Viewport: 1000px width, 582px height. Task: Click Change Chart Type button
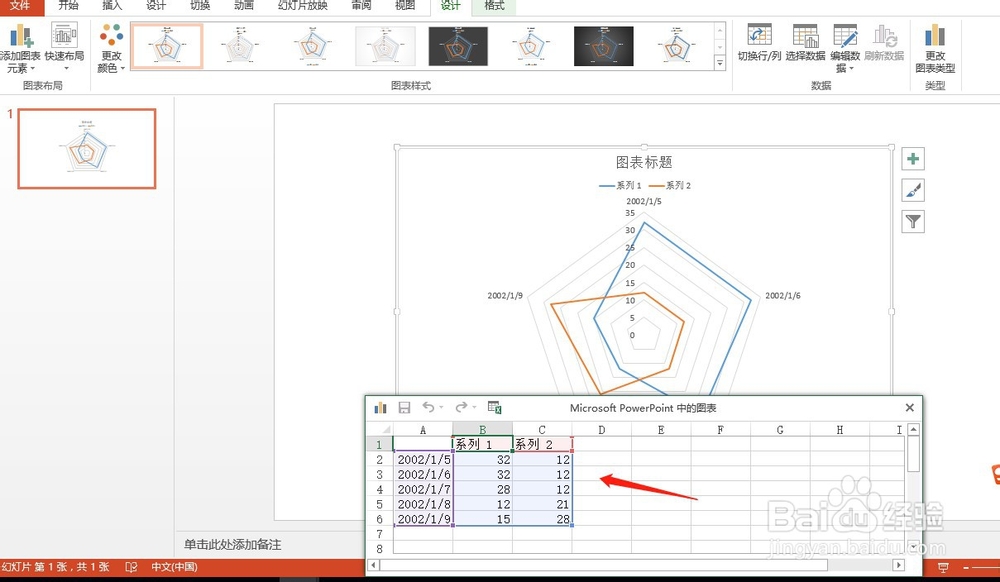(x=935, y=48)
